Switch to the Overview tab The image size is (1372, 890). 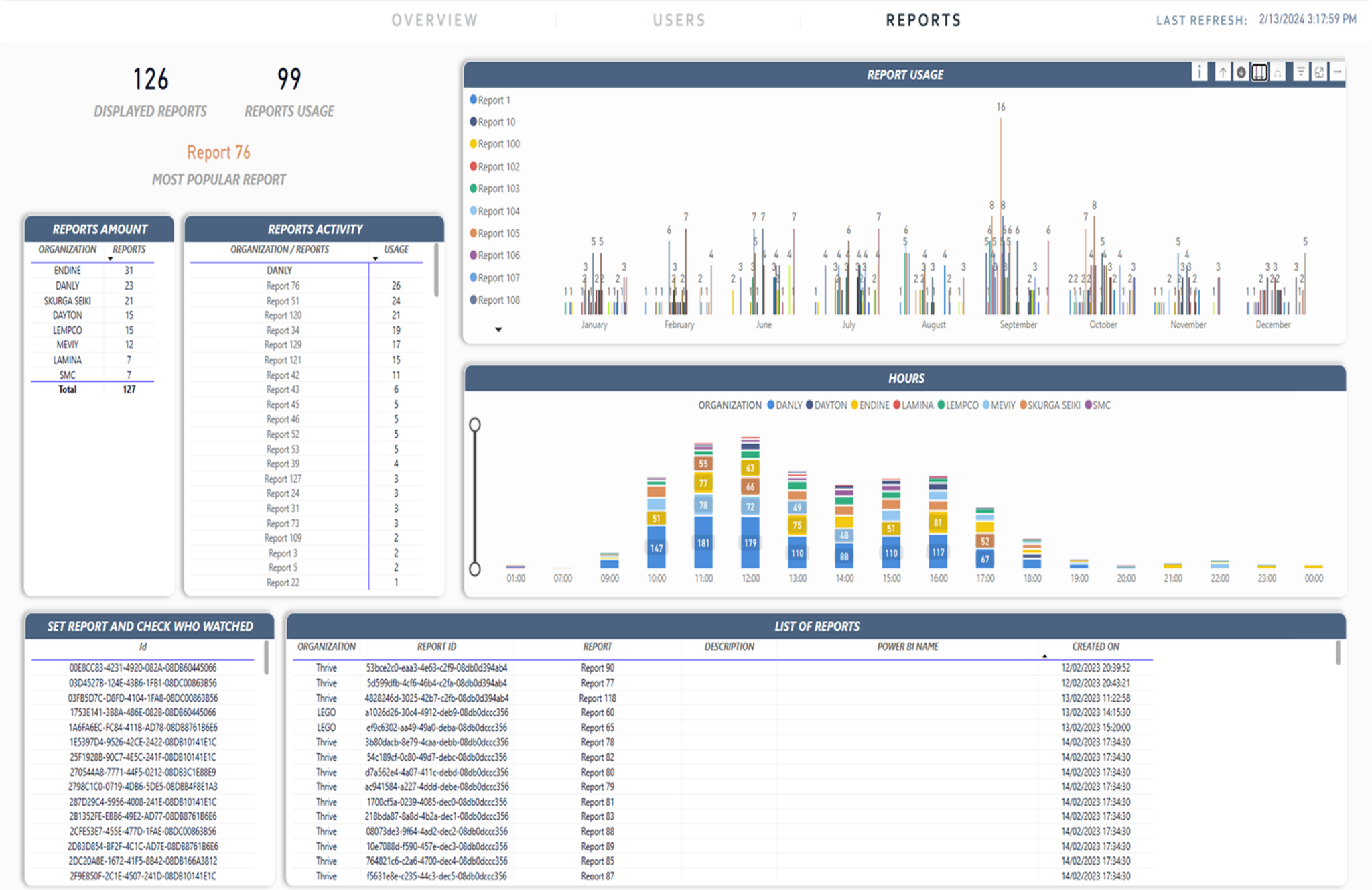pos(435,20)
